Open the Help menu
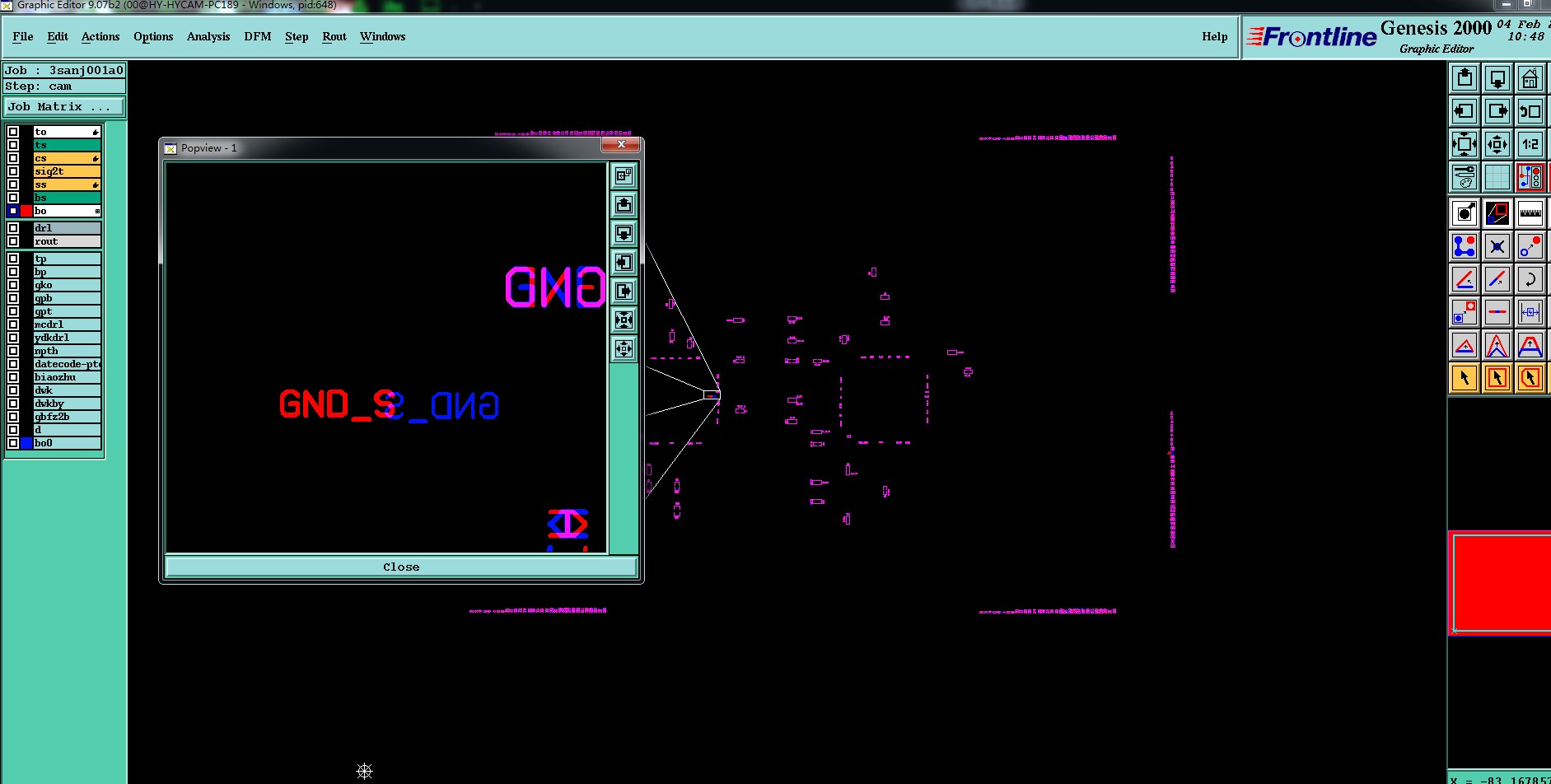 point(1215,36)
